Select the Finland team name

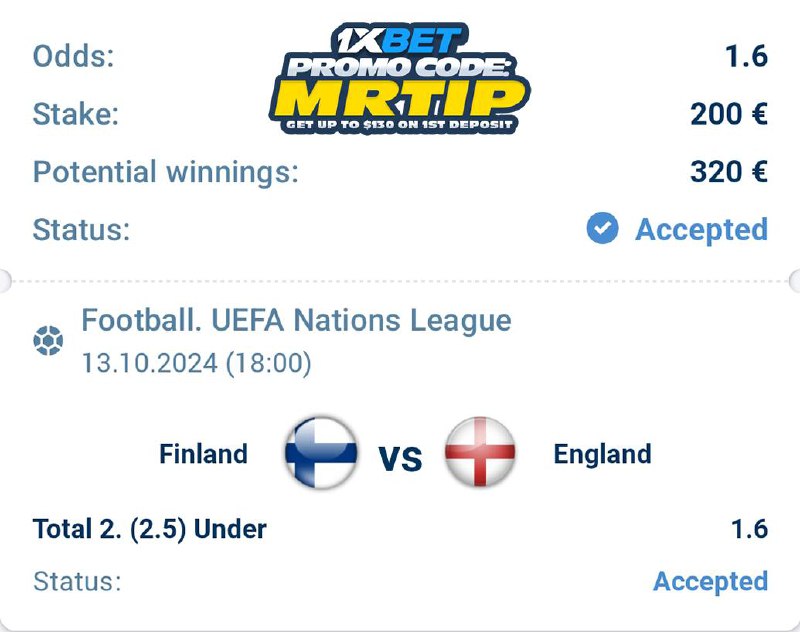[x=203, y=454]
